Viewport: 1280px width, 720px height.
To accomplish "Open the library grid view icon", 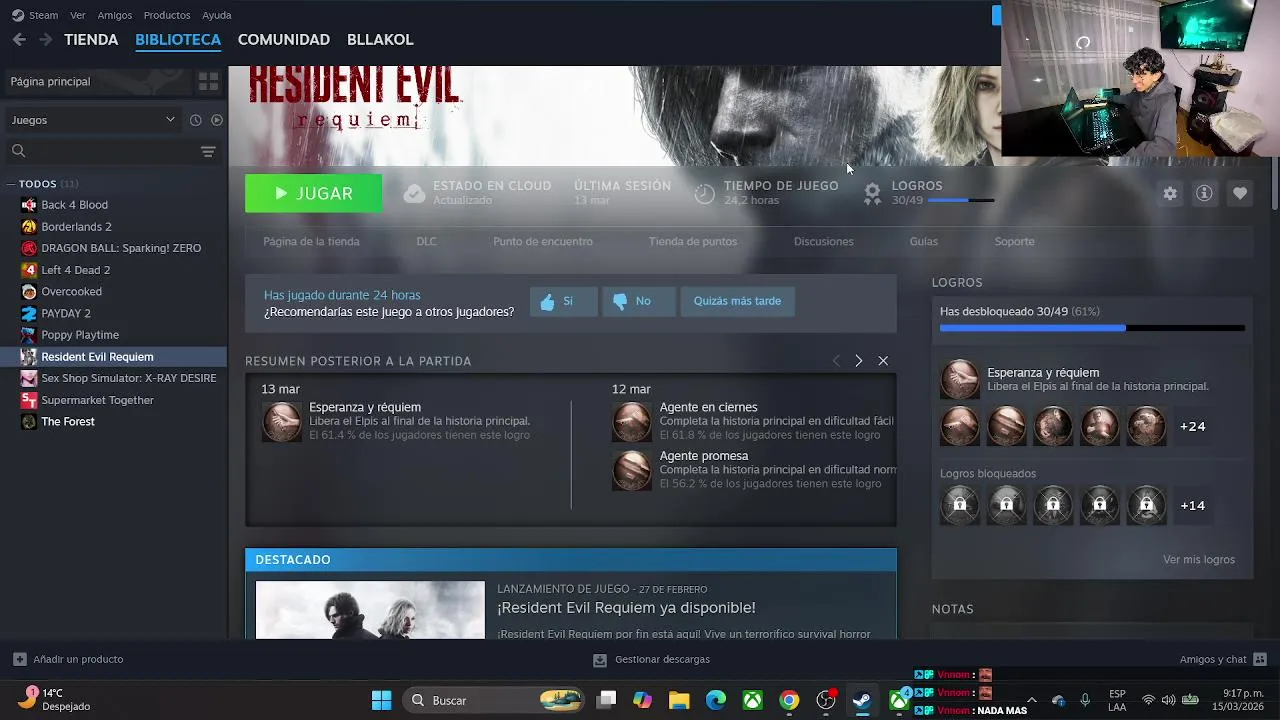I will click(x=208, y=82).
